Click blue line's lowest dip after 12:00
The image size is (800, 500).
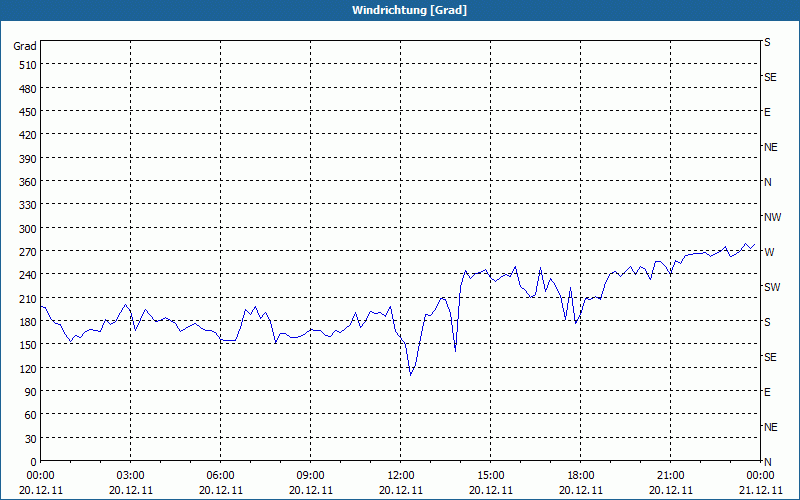click(x=411, y=375)
